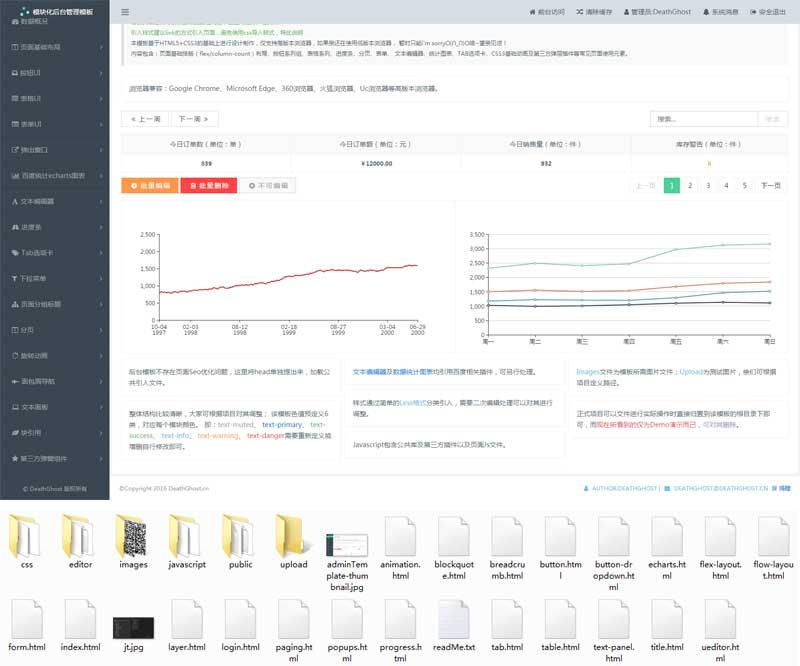Select 数据概况 in the sidebar
Screen dimensions: 800x666
(x=32, y=21)
